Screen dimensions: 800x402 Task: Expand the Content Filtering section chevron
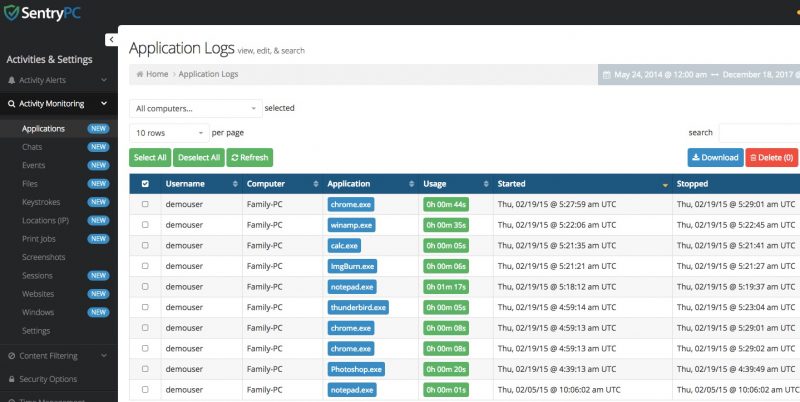(104, 356)
